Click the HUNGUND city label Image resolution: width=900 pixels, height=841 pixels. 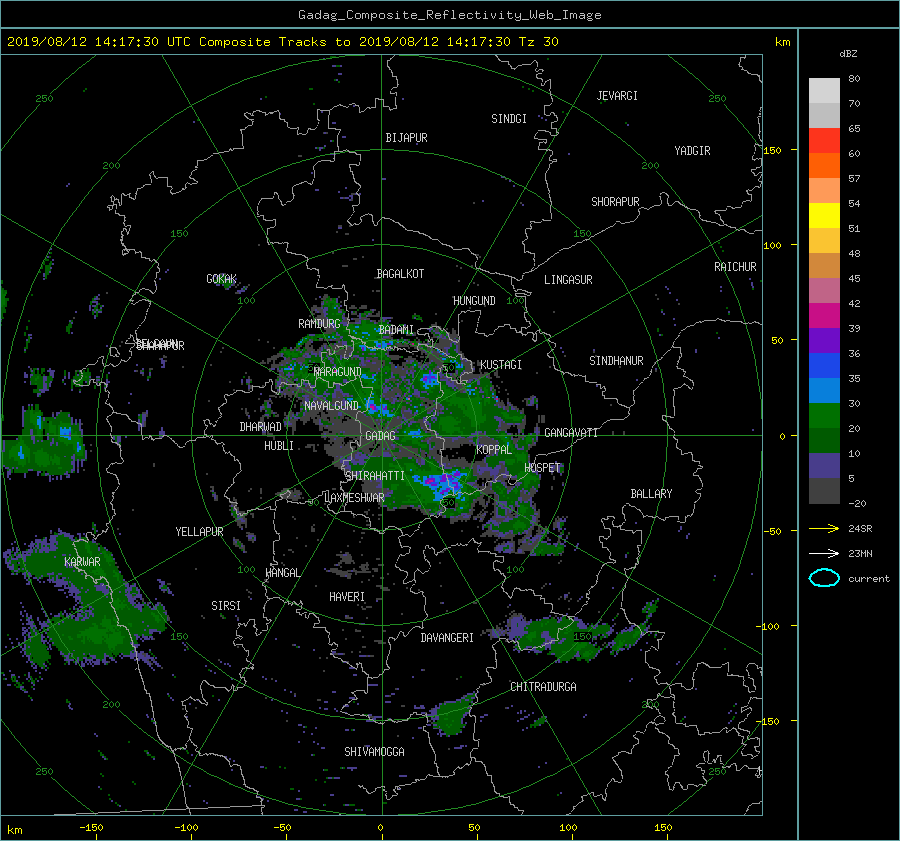(x=474, y=301)
